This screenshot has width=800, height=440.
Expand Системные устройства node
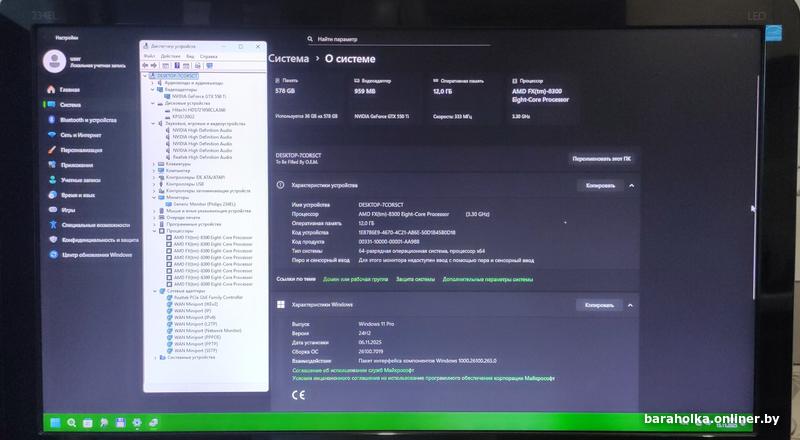pyautogui.click(x=155, y=357)
